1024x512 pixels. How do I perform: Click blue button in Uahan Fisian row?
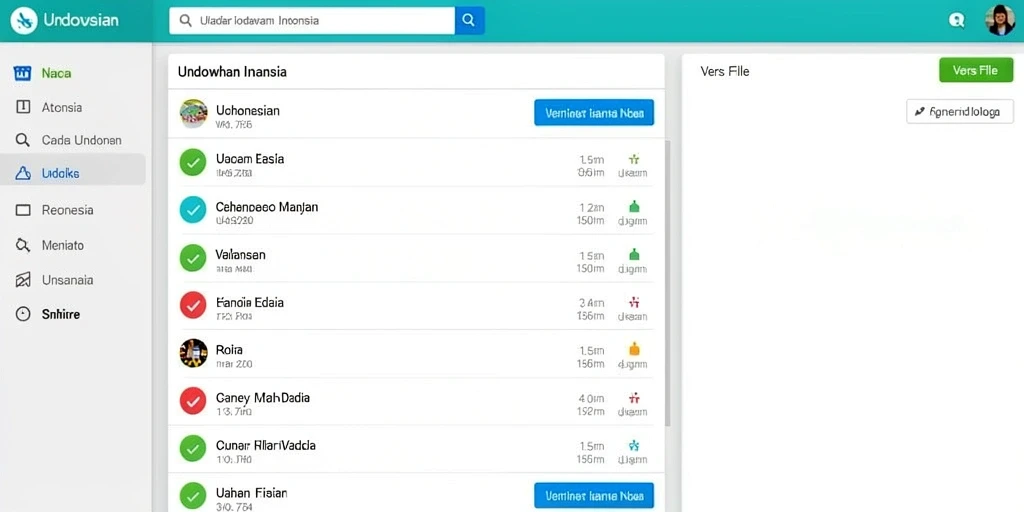pyautogui.click(x=594, y=496)
